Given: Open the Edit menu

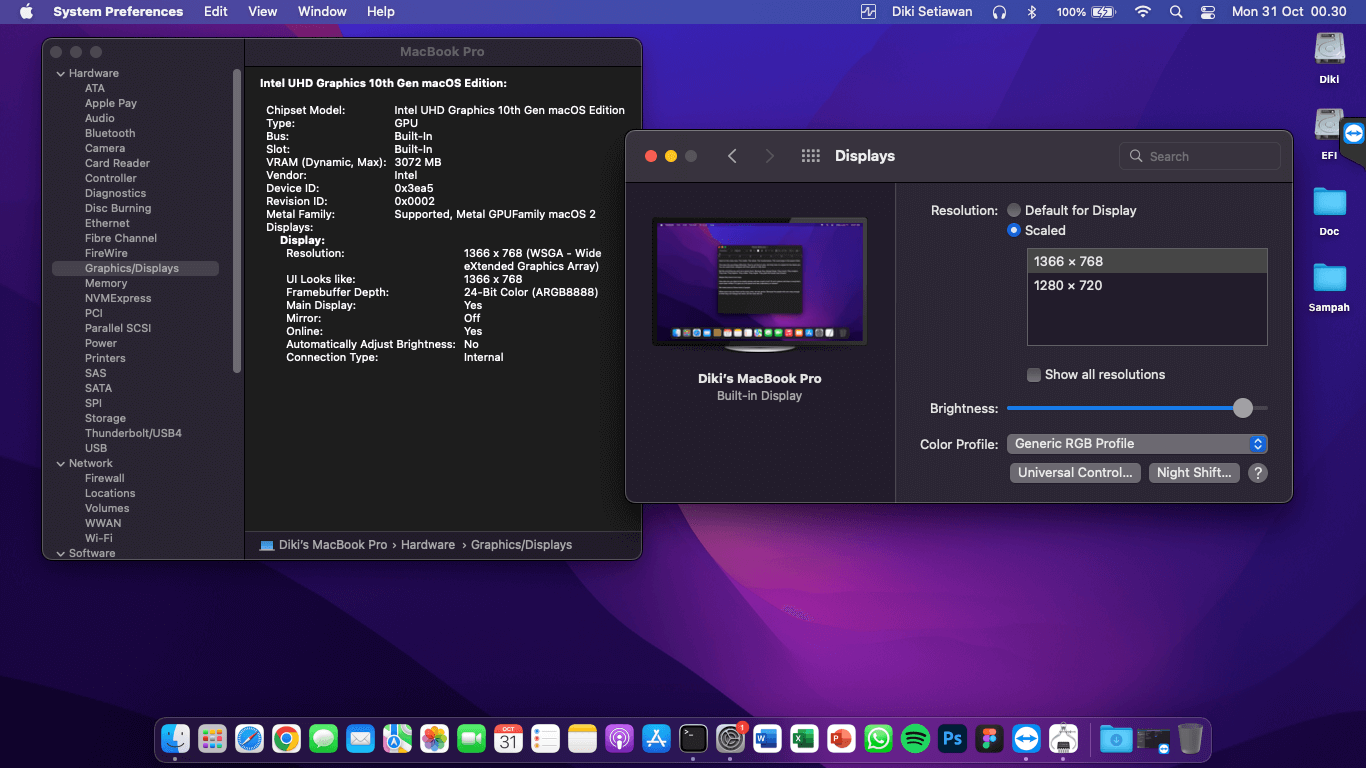Looking at the screenshot, I should point(215,12).
